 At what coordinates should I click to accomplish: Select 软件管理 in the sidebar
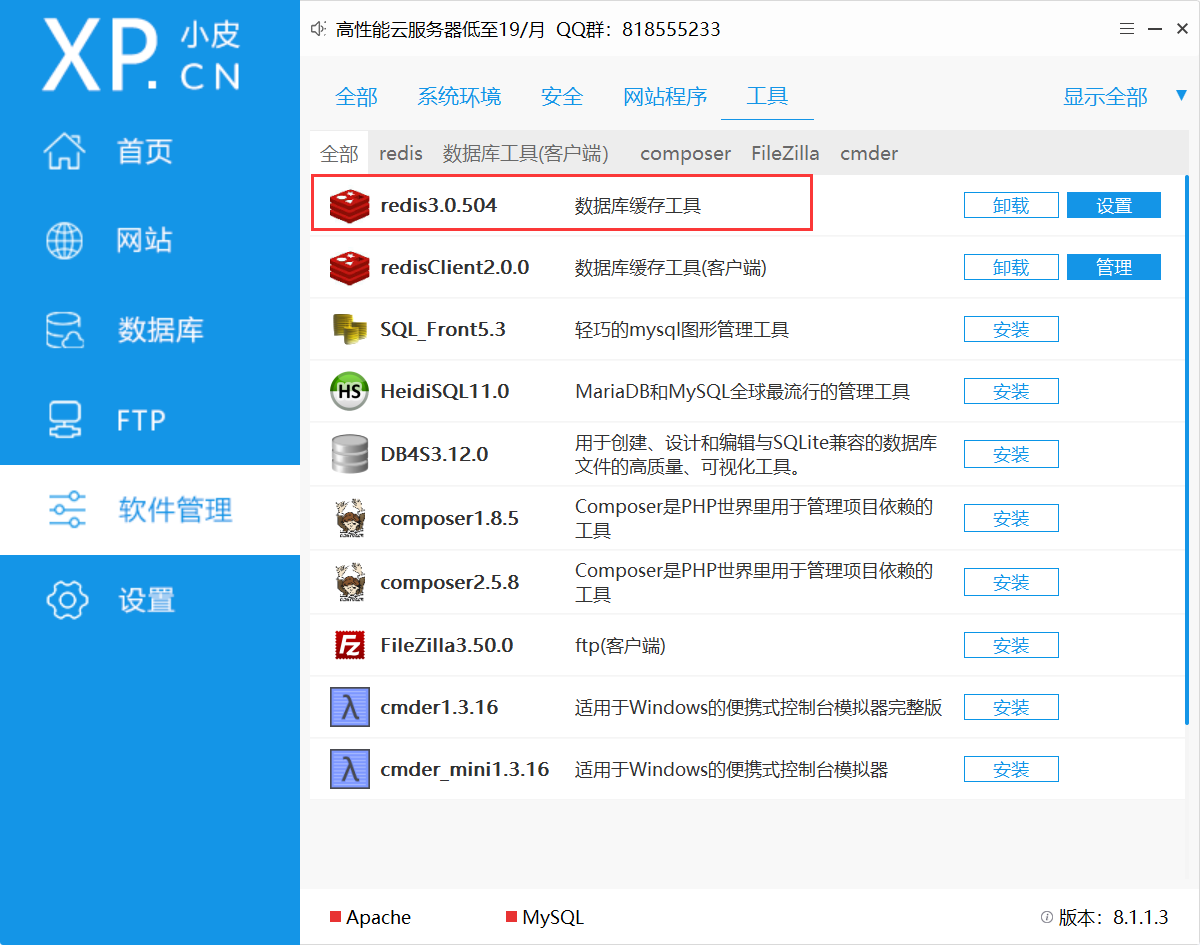(x=150, y=510)
